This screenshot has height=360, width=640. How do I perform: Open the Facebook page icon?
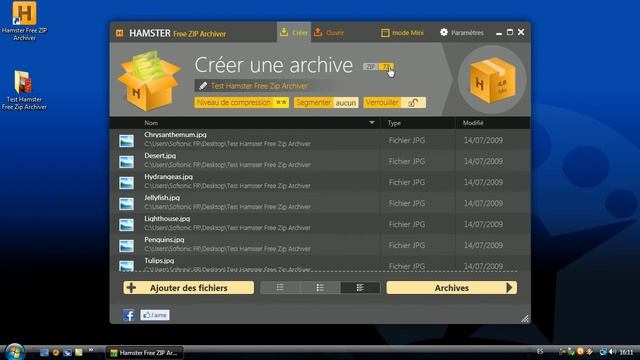129,315
